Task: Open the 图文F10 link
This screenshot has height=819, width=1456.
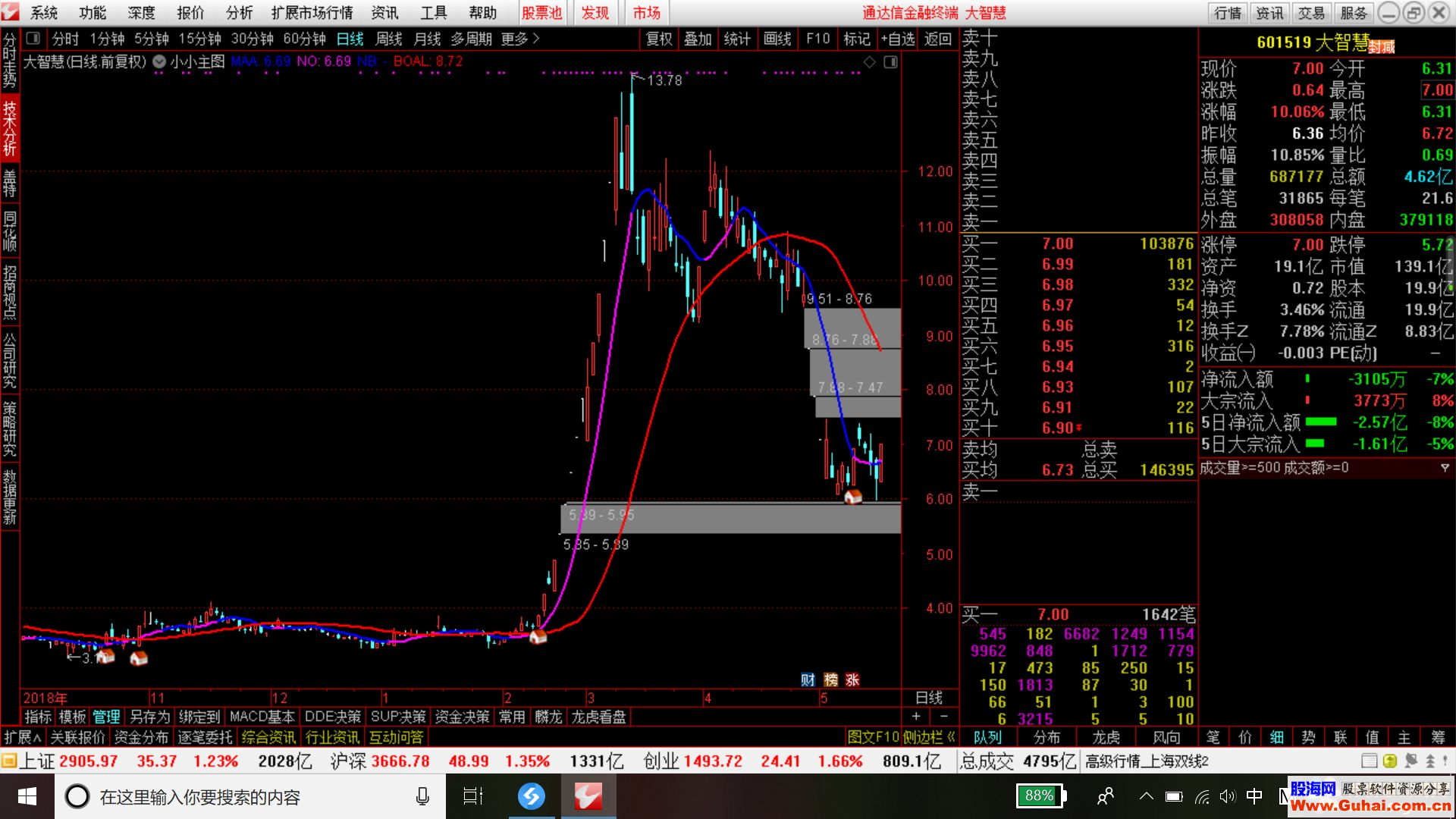Action: pos(873,737)
